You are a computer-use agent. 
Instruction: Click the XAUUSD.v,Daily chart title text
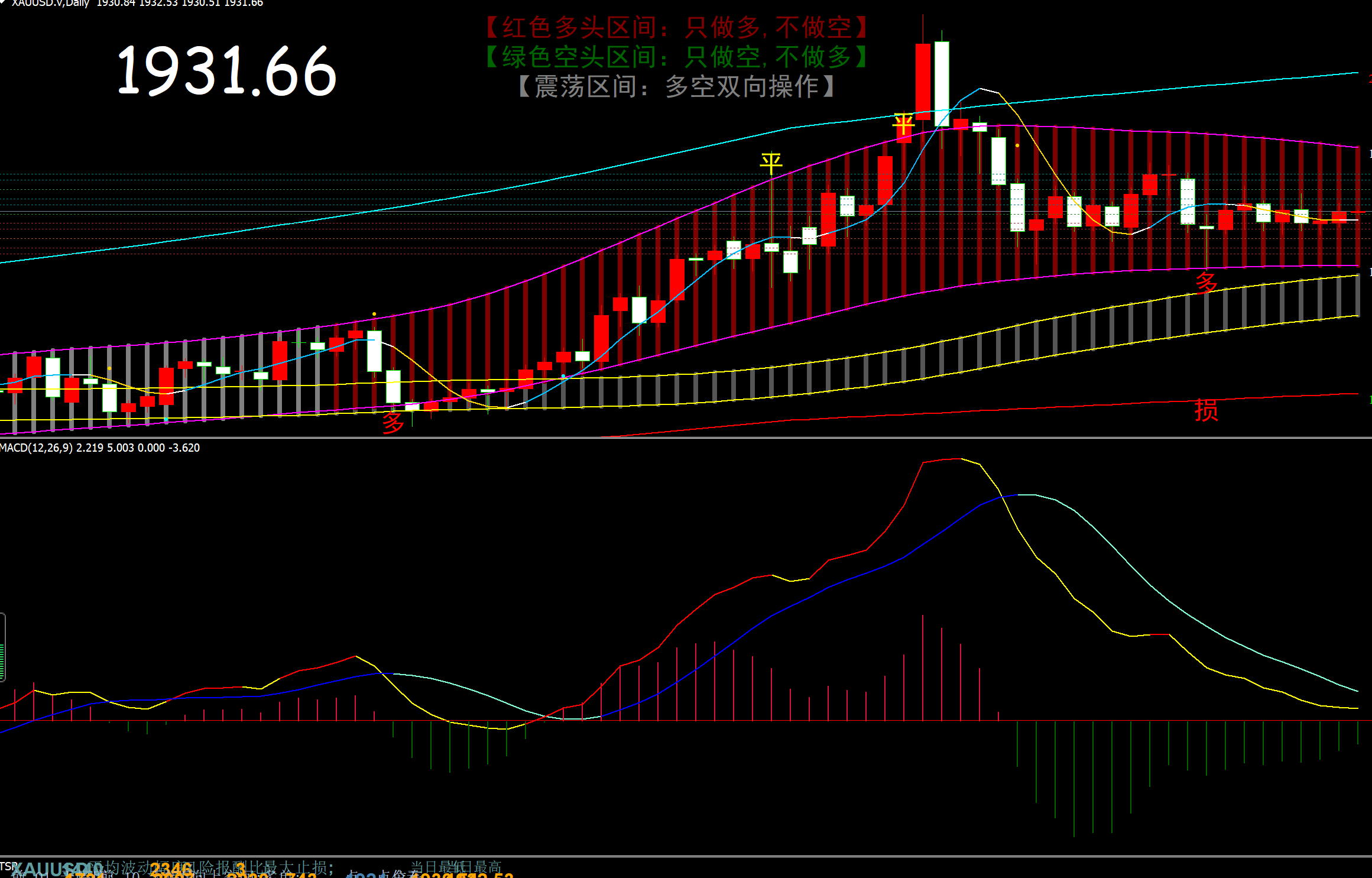point(50,4)
